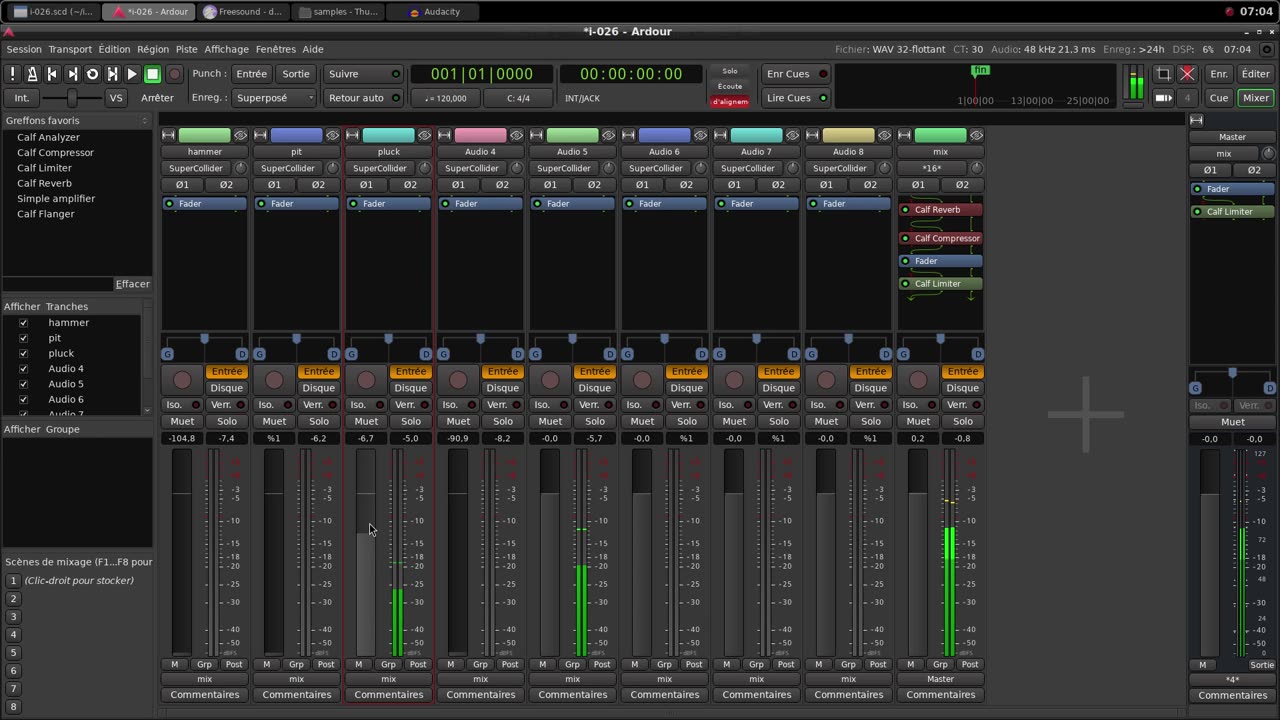Image resolution: width=1280 pixels, height=720 pixels.
Task: Click the shuttle speed slider in transport bar
Action: [x=72, y=98]
